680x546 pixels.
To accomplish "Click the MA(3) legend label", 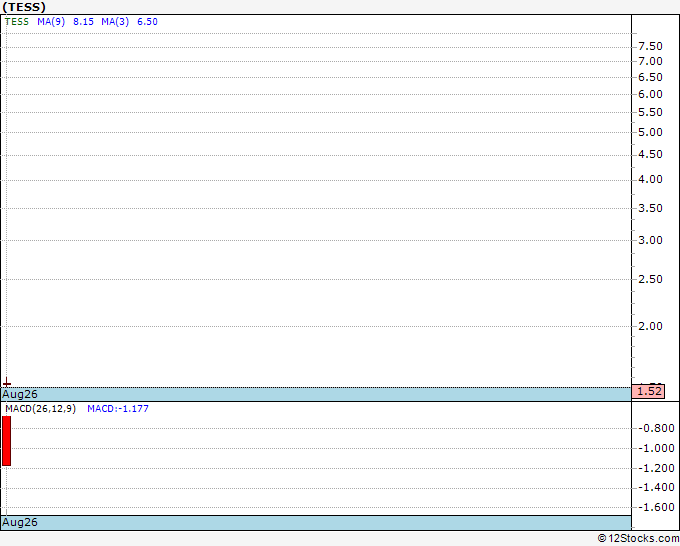I will pyautogui.click(x=115, y=22).
